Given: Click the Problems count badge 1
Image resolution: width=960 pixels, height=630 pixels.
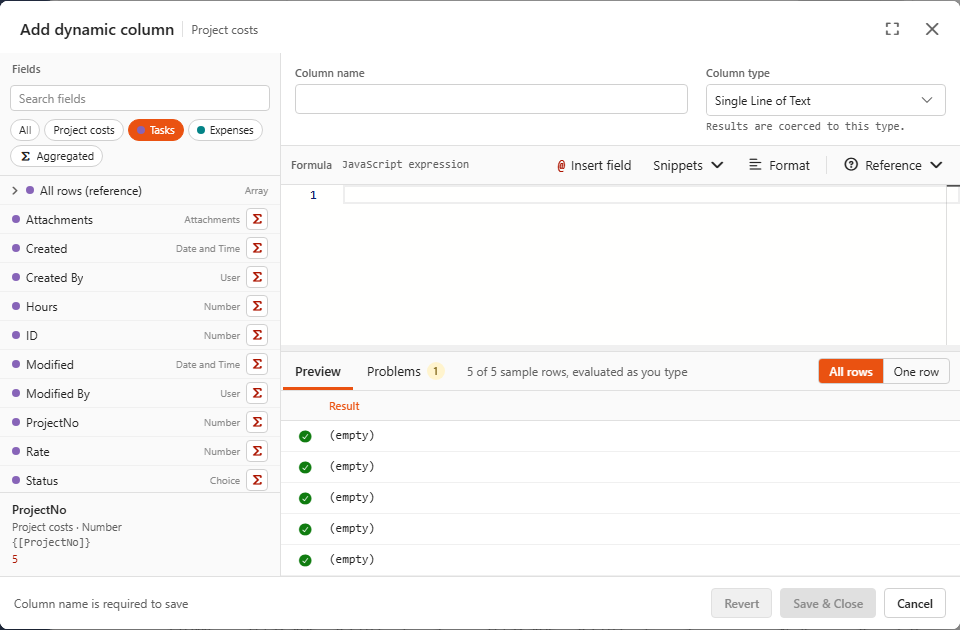Looking at the screenshot, I should (435, 371).
